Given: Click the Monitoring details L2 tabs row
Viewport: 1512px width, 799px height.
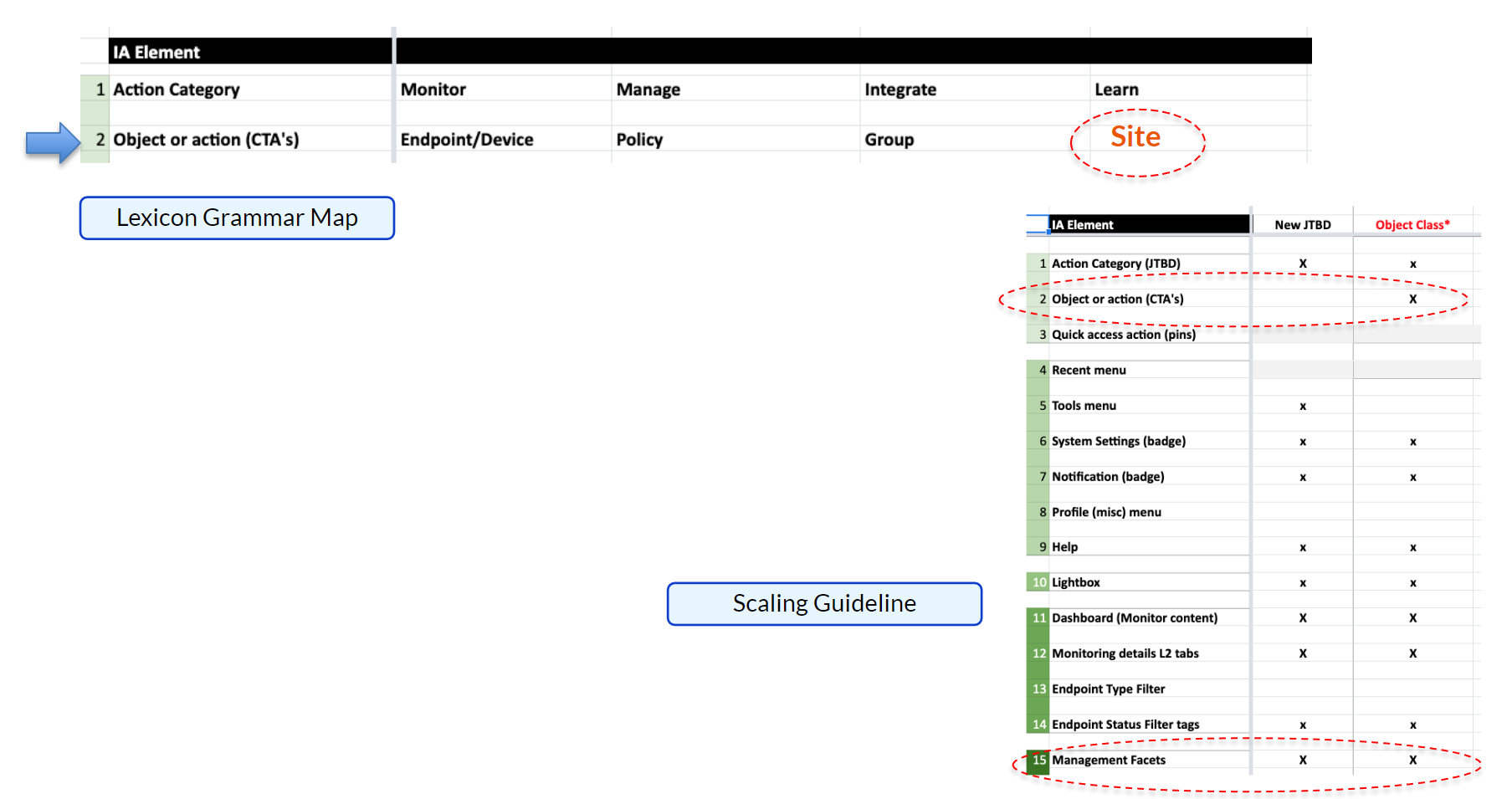Looking at the screenshot, I should click(x=1125, y=653).
